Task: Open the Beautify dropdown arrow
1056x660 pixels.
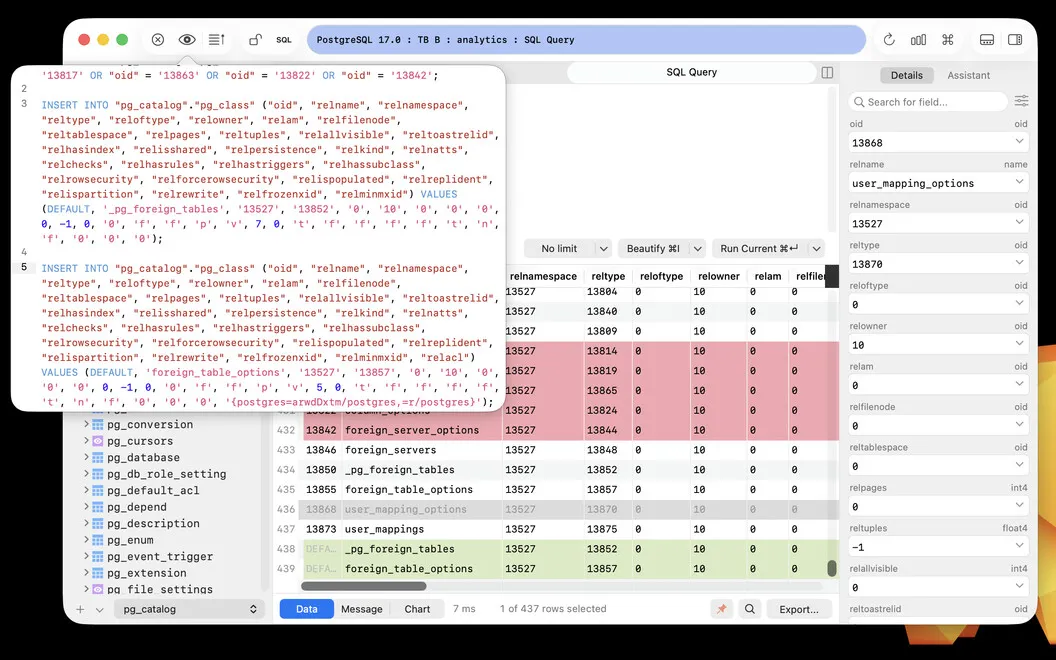Action: pyautogui.click(x=698, y=249)
